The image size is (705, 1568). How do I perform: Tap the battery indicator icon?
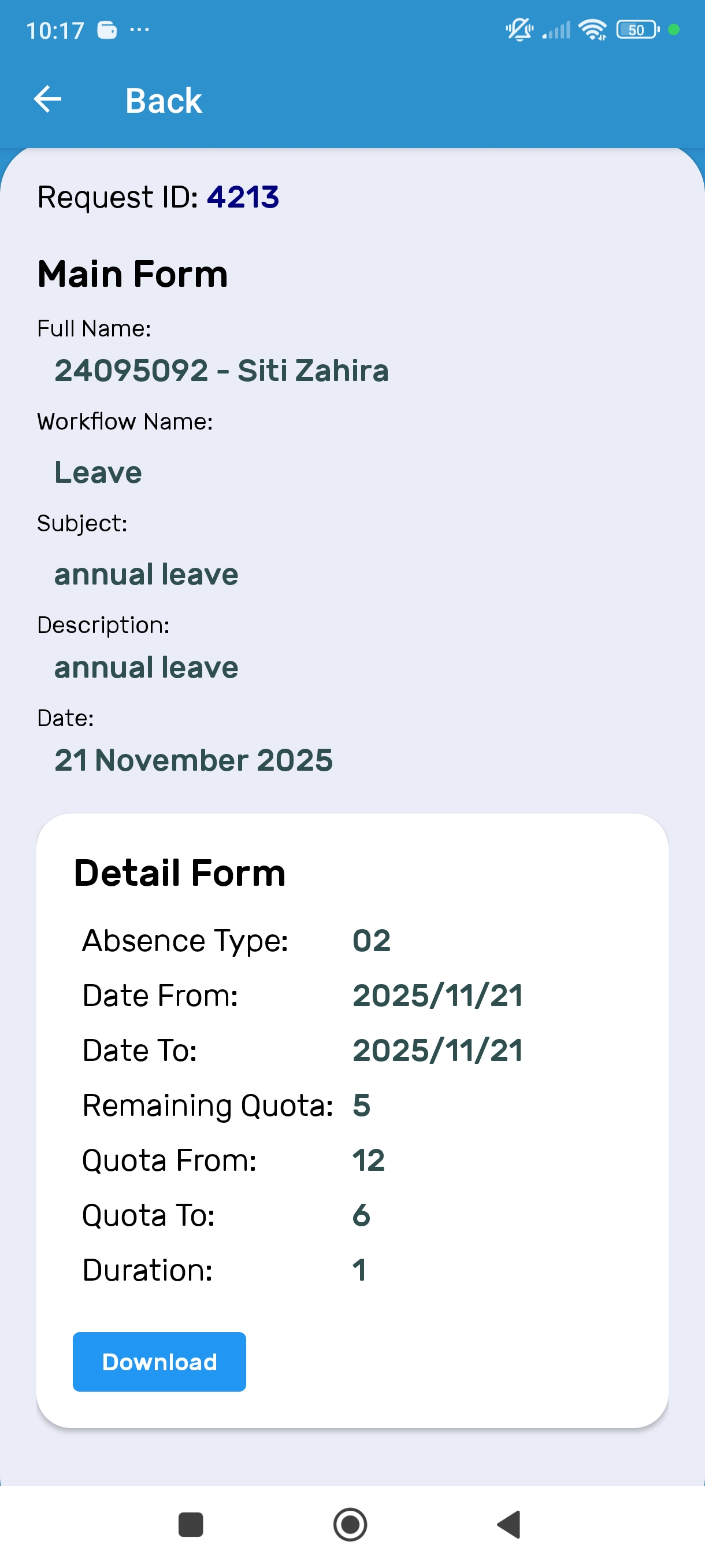[637, 29]
